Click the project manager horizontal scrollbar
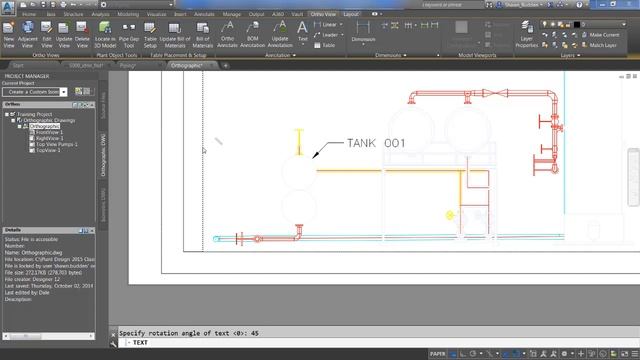 point(48,336)
